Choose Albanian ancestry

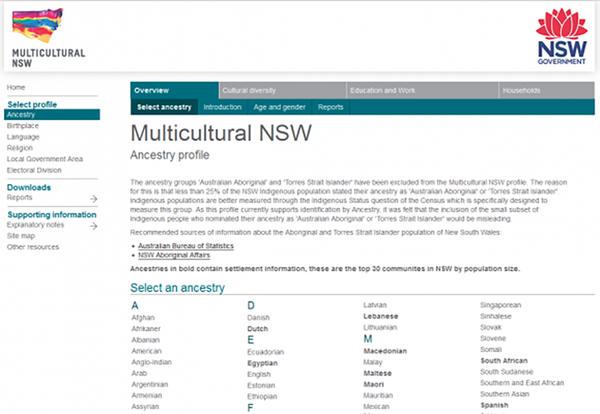coord(146,340)
